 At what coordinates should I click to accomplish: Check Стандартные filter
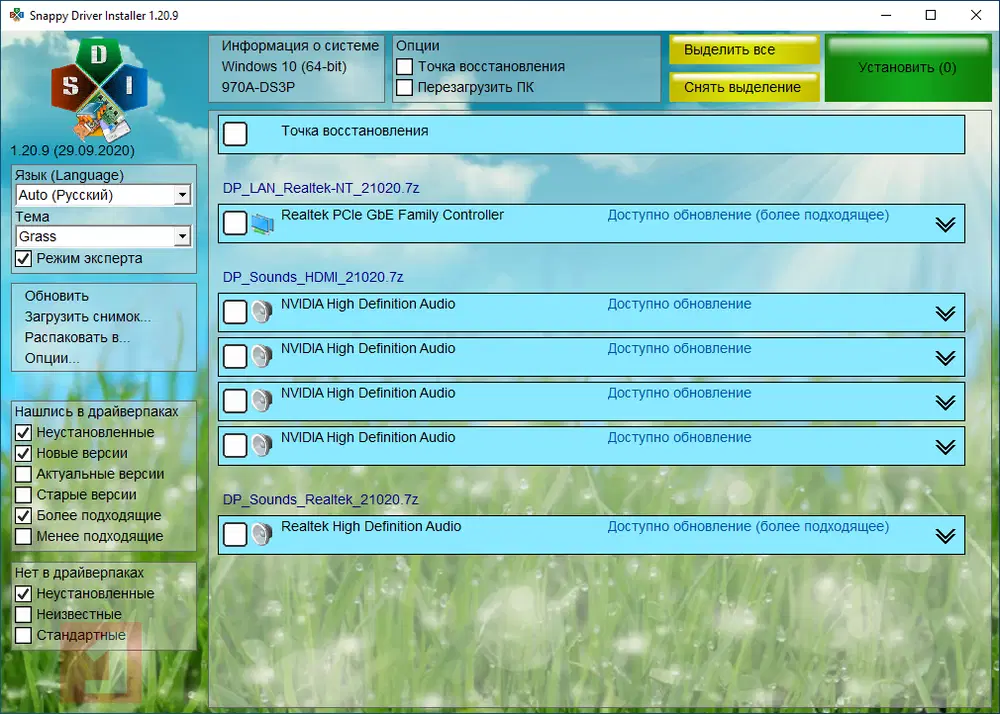(x=24, y=635)
